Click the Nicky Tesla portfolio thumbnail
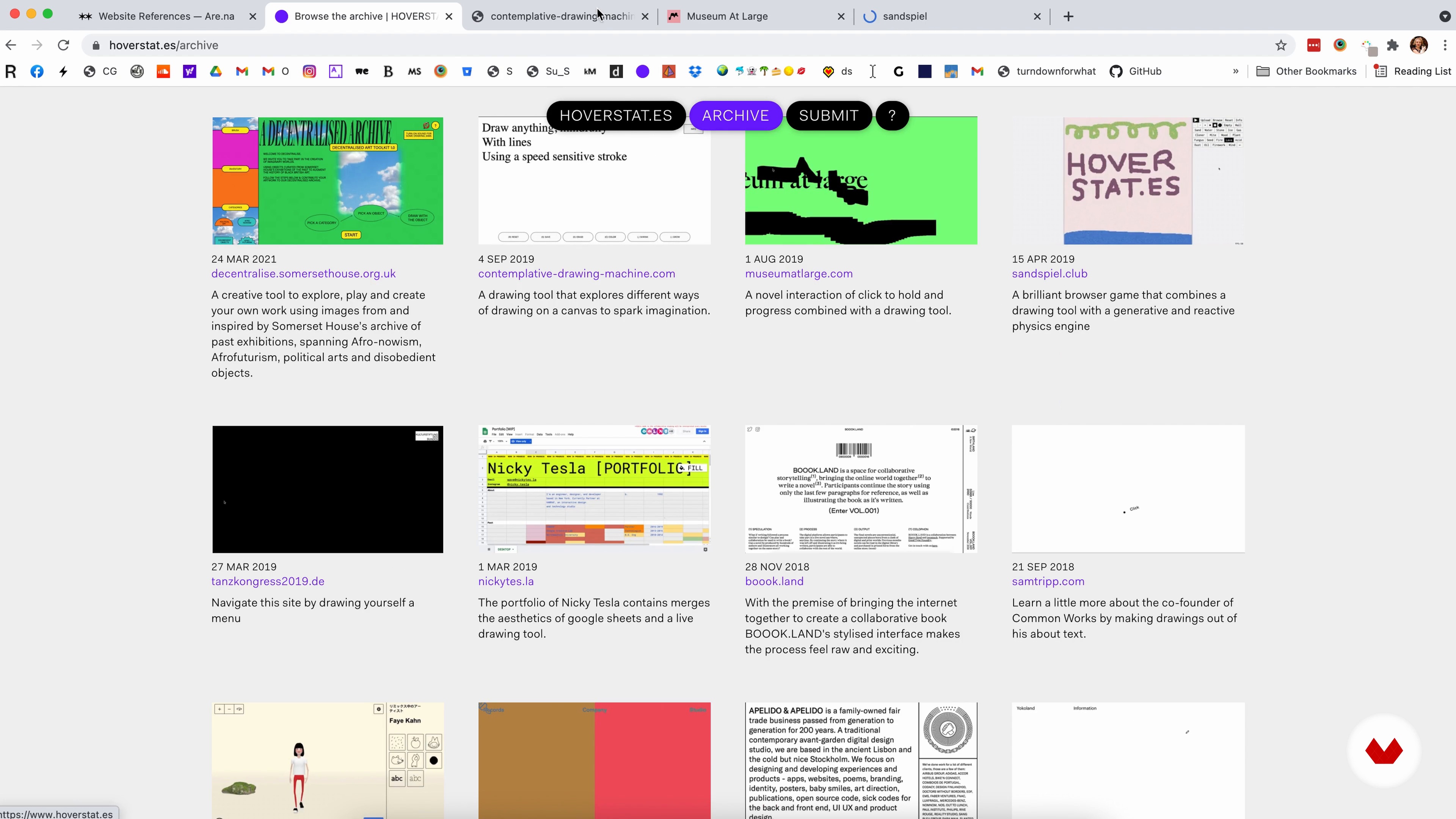The image size is (1456, 819). 594,489
